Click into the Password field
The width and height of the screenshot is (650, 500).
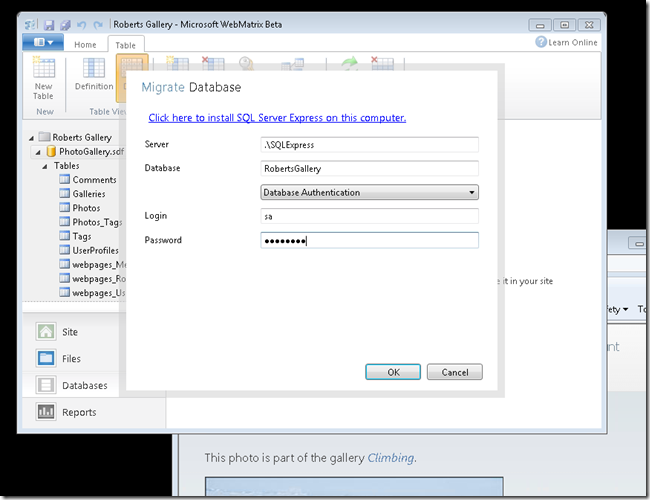[369, 240]
